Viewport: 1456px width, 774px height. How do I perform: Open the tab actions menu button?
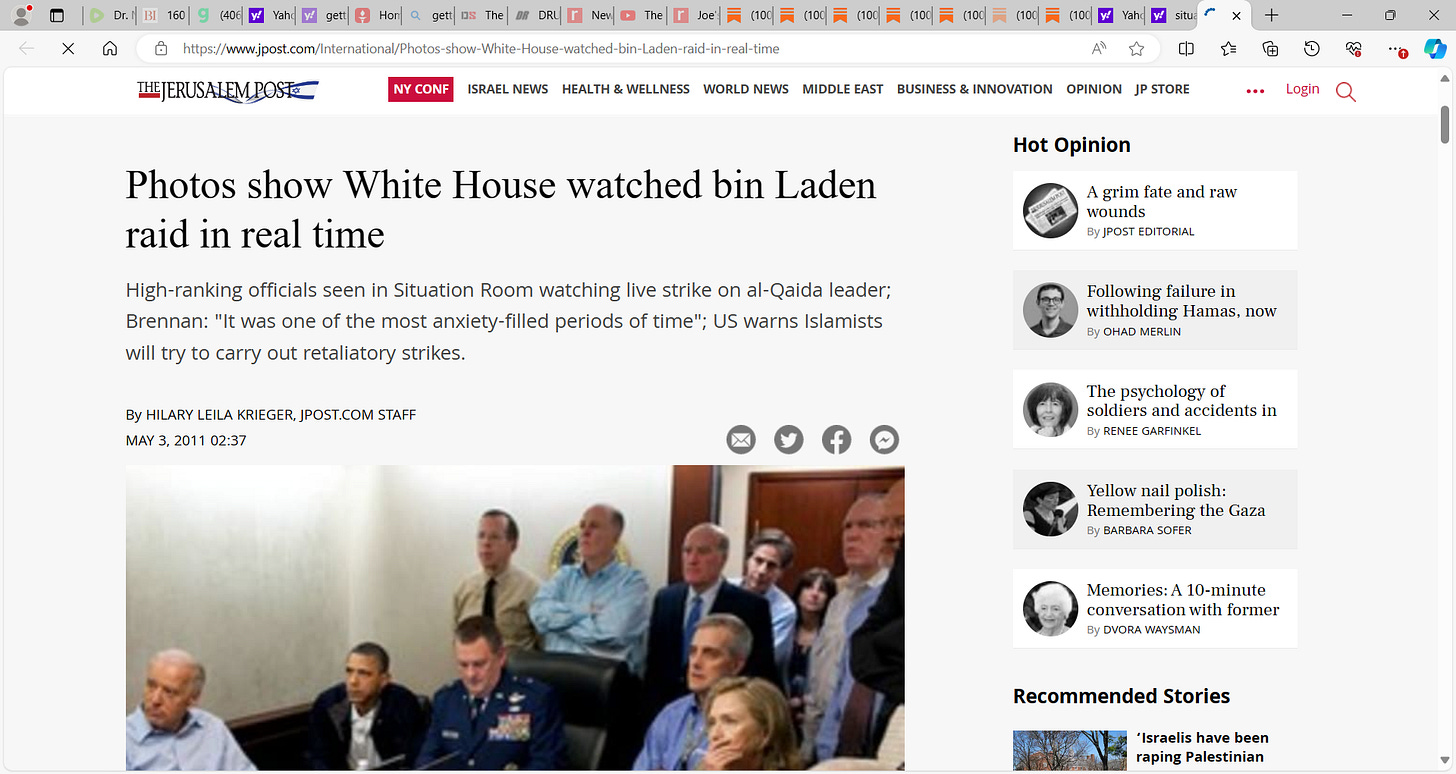click(x=56, y=15)
